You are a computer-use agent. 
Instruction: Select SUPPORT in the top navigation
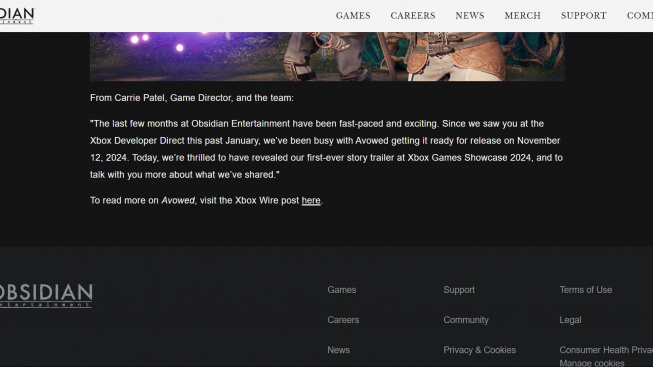pyautogui.click(x=583, y=16)
